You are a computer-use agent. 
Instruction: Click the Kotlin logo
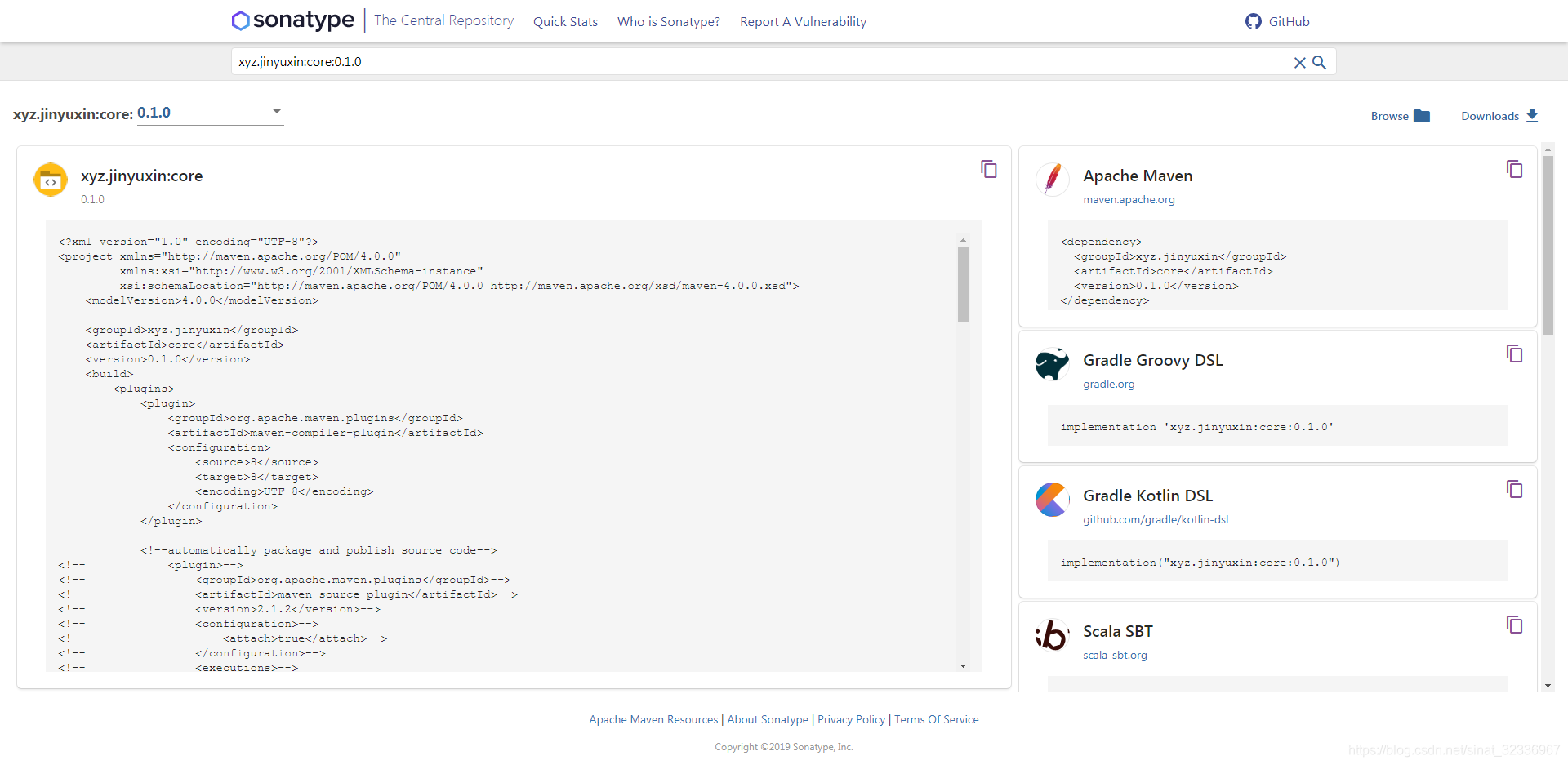[1053, 500]
